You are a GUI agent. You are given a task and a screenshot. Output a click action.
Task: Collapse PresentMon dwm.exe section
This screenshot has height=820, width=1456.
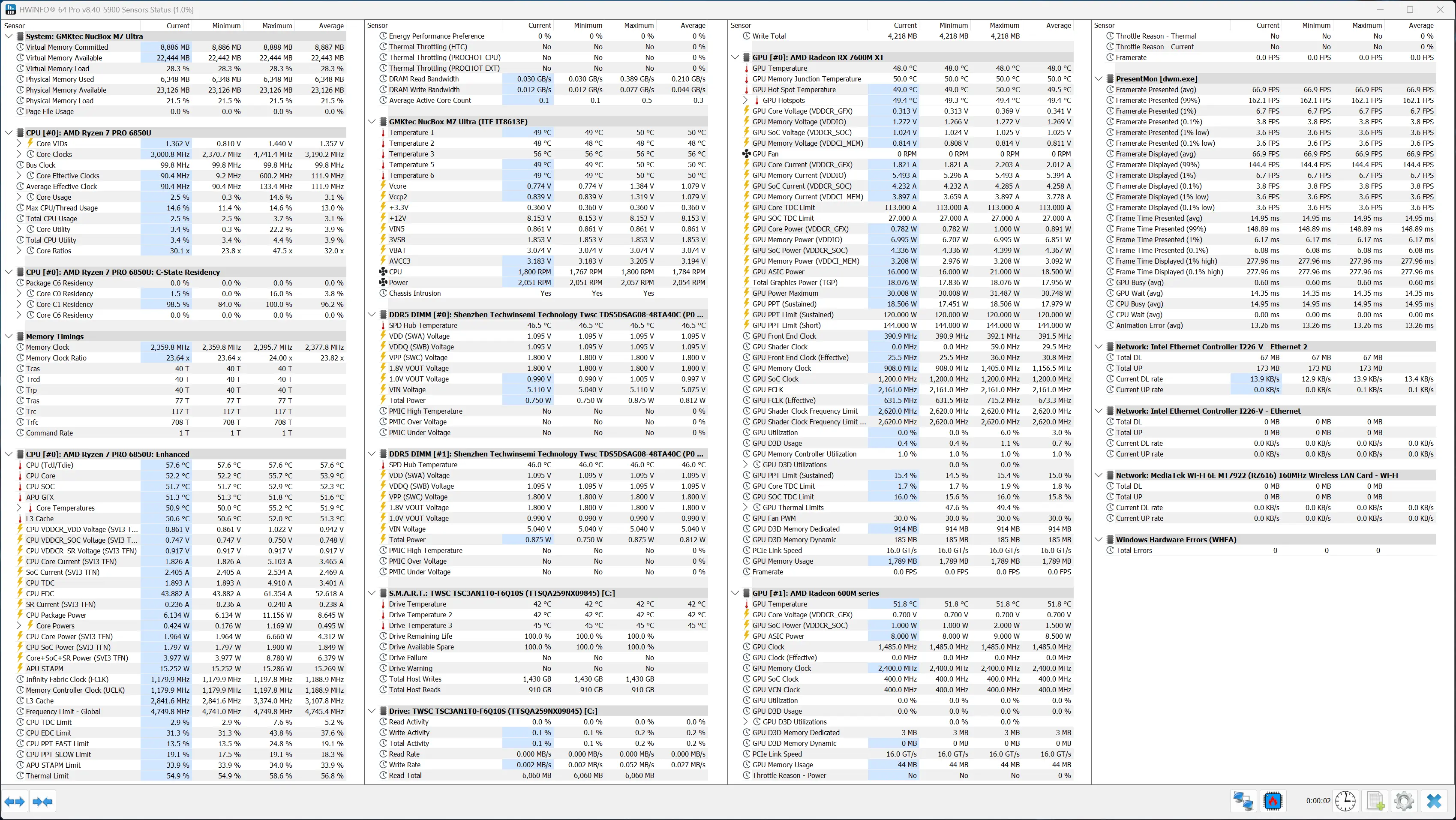coord(1098,79)
